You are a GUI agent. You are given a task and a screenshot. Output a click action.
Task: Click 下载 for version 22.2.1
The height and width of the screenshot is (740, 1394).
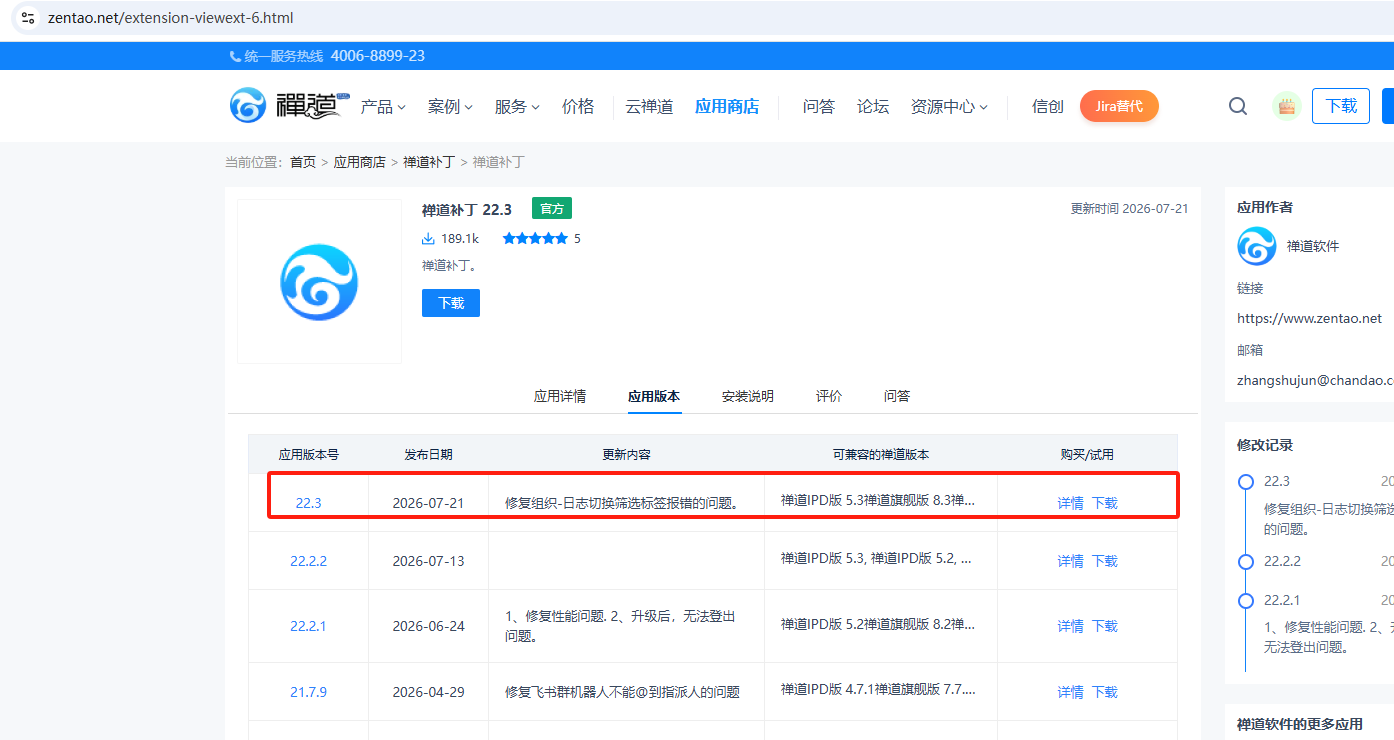[1105, 626]
